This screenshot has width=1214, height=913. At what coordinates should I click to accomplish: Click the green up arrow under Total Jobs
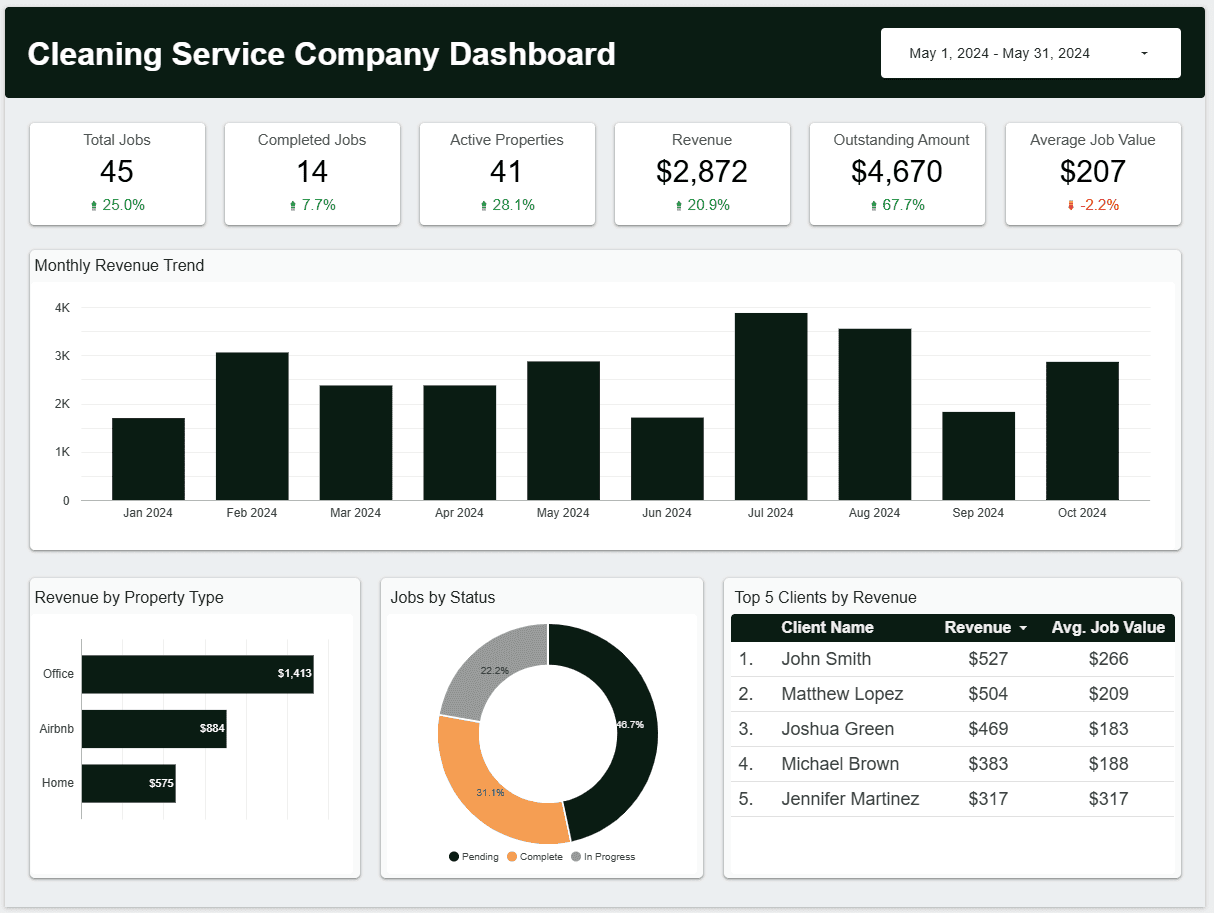94,205
